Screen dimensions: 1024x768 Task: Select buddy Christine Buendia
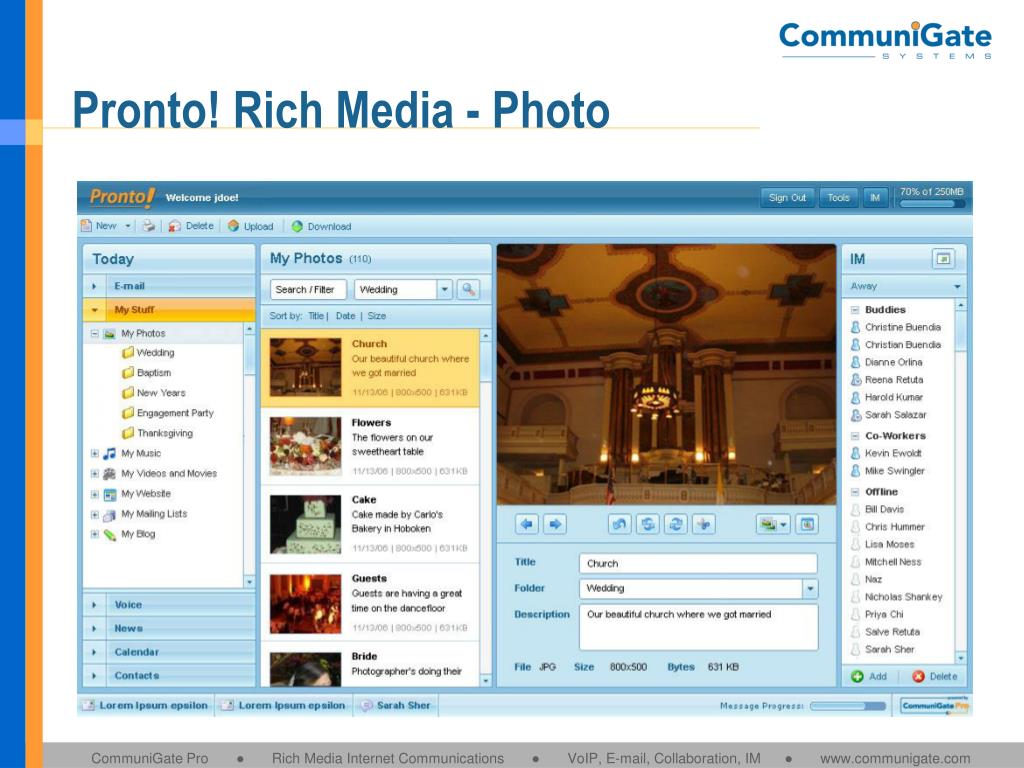tap(896, 327)
